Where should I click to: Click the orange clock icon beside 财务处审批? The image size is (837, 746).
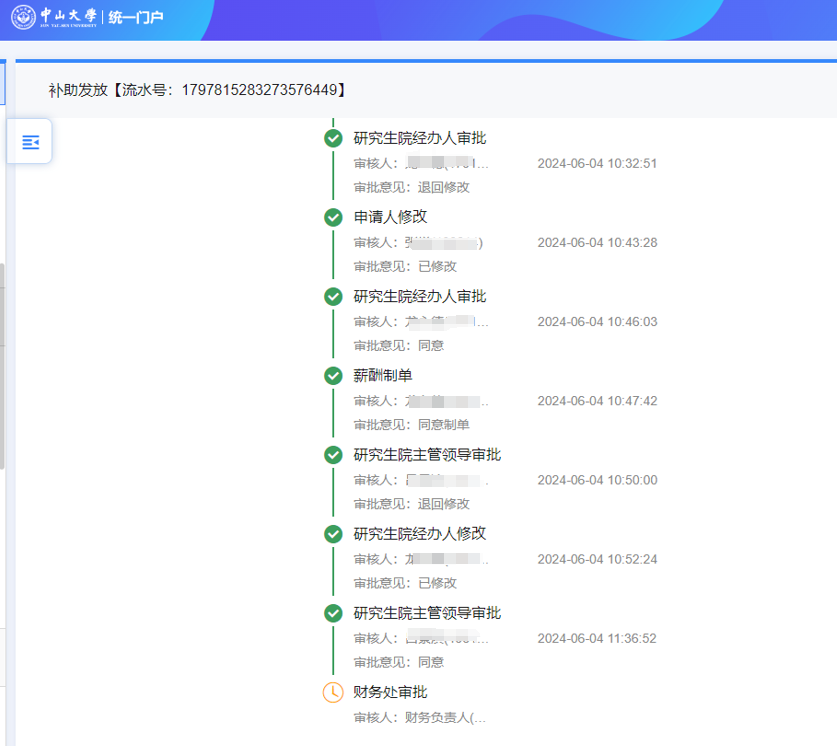click(333, 692)
